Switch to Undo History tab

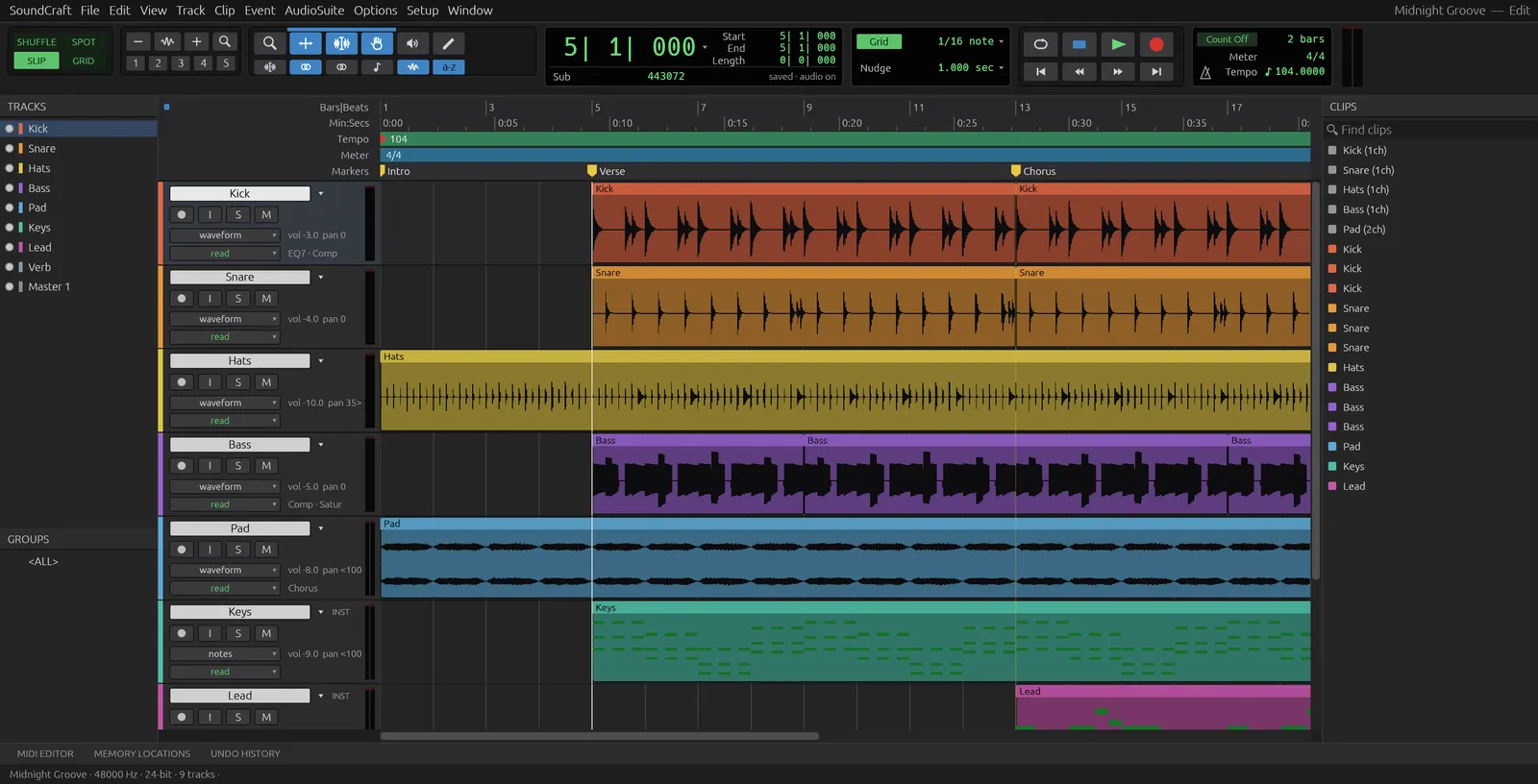coord(245,754)
